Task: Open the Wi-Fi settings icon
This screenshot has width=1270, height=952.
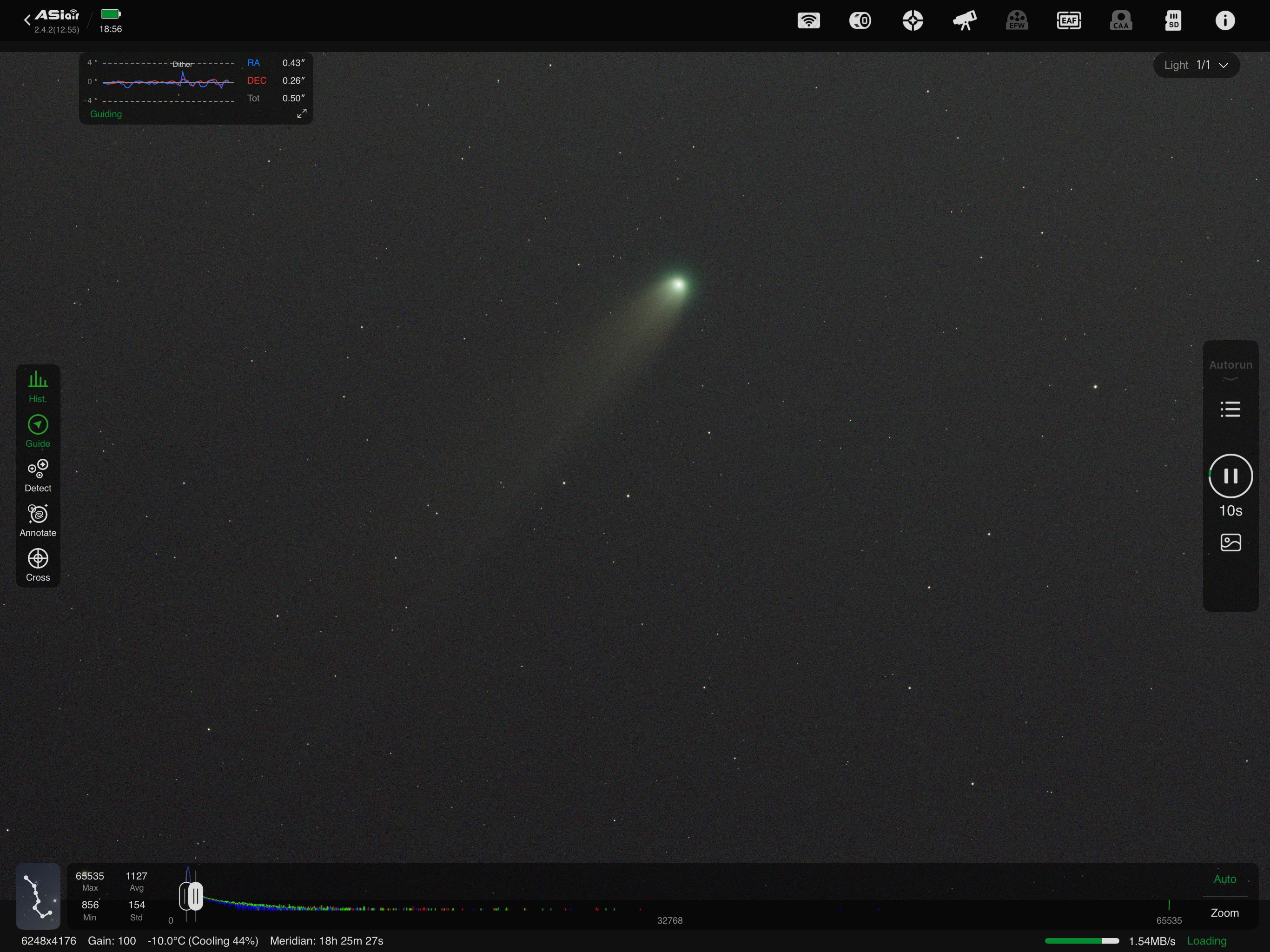Action: click(x=808, y=20)
